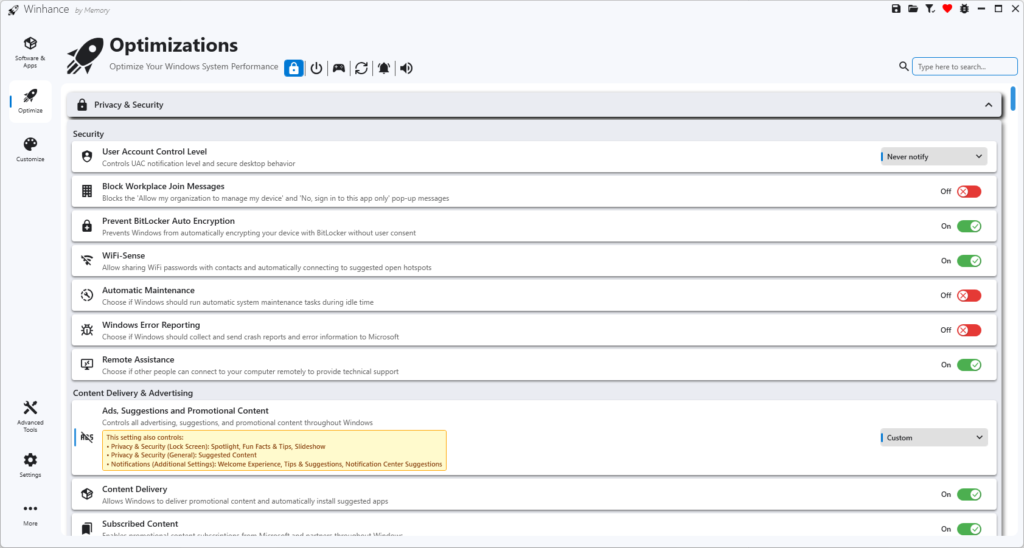Screen dimensions: 1024x548
Task: Click the 'Windows Error Reporting' setting title
Action: 151,325
